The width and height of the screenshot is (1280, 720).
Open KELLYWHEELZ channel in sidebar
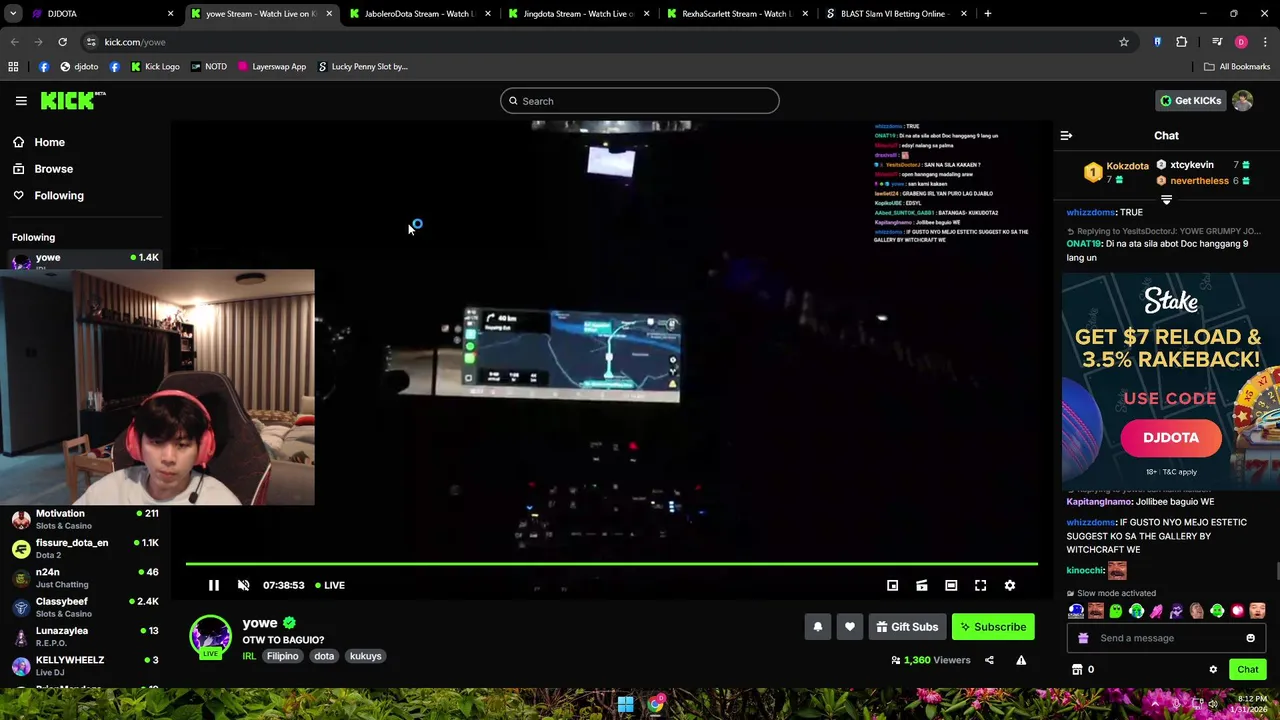85,665
